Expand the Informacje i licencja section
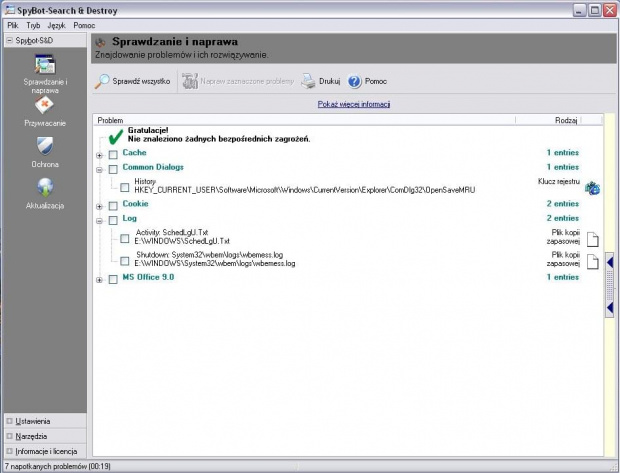Screen dimensions: 620x473 coord(9,451)
